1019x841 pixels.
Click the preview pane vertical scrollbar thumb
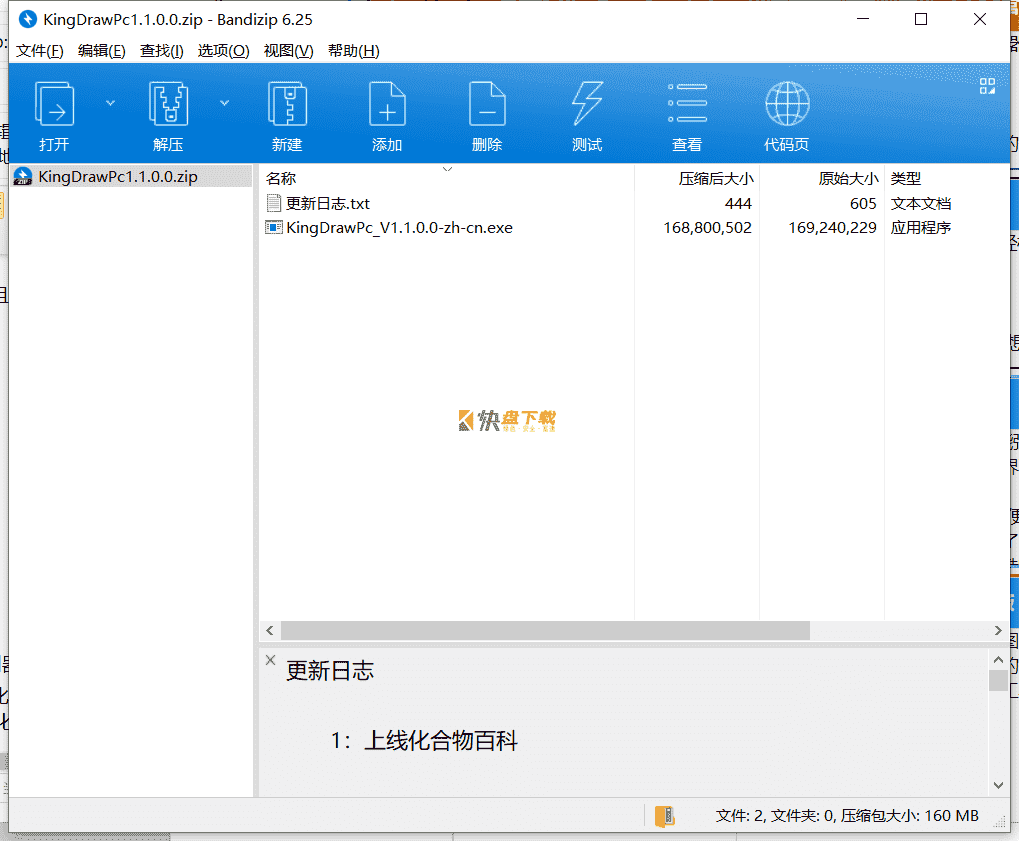998,680
